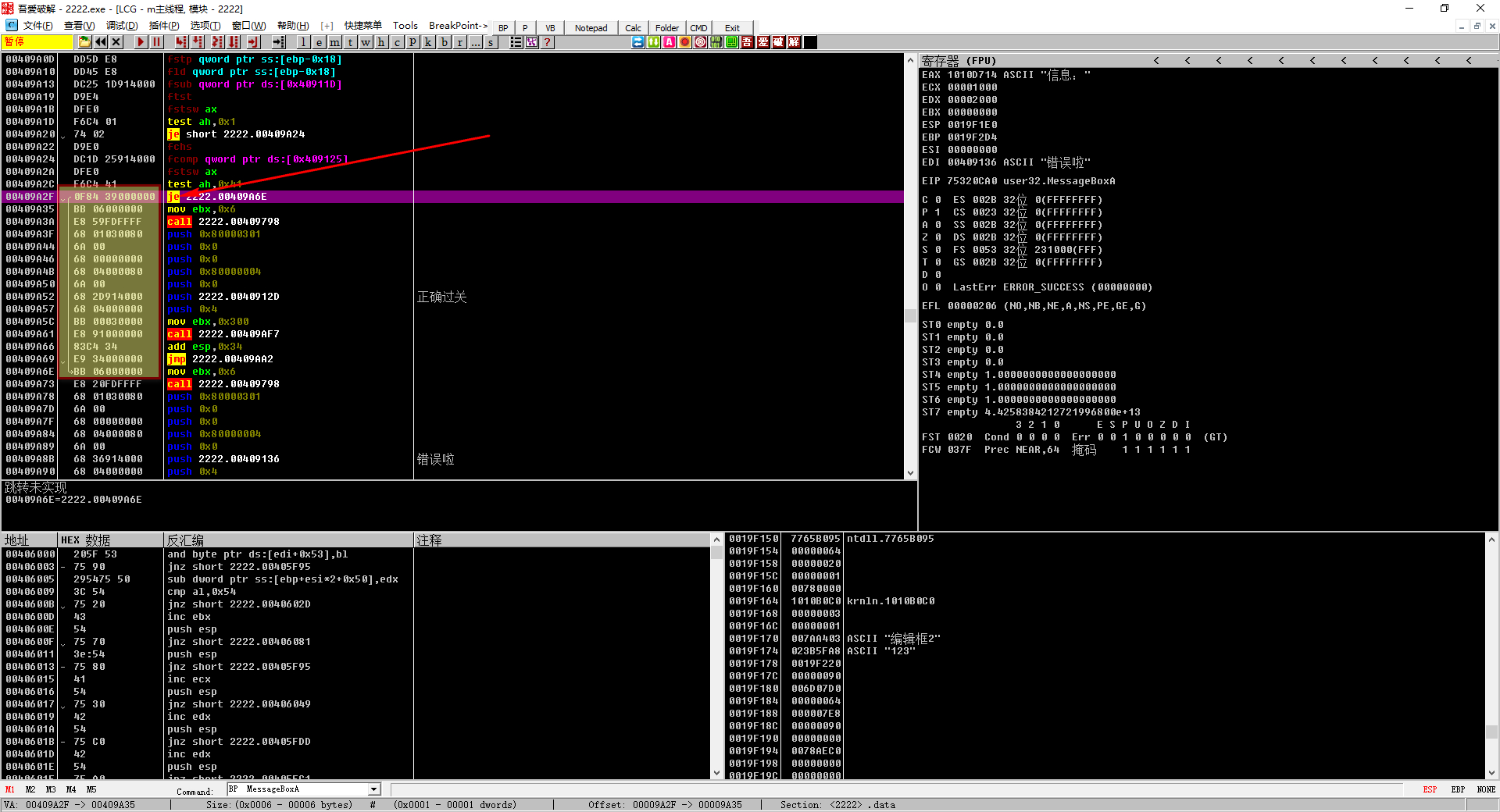Screen dimensions: 1500x812
Task: Click the Trace over icon
Action: click(x=234, y=42)
